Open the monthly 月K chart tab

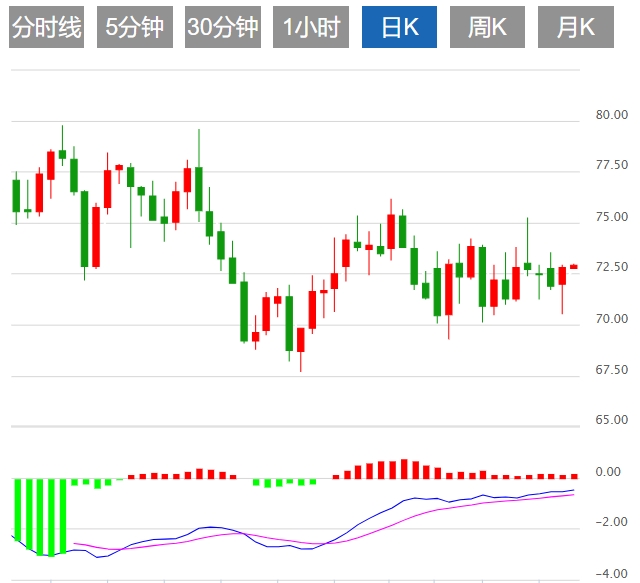point(575,28)
